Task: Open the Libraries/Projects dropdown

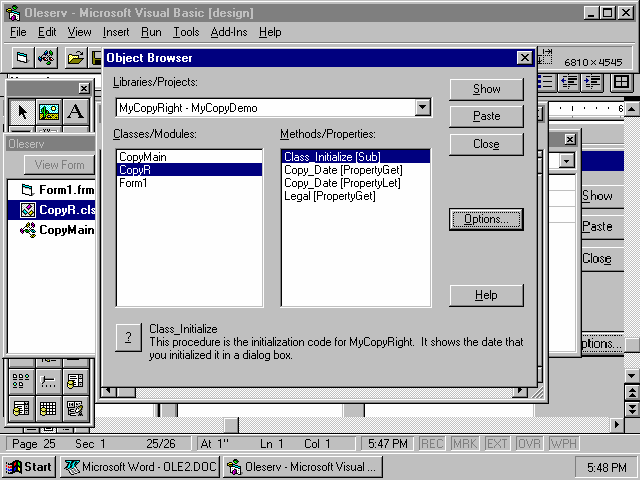Action: [x=423, y=107]
